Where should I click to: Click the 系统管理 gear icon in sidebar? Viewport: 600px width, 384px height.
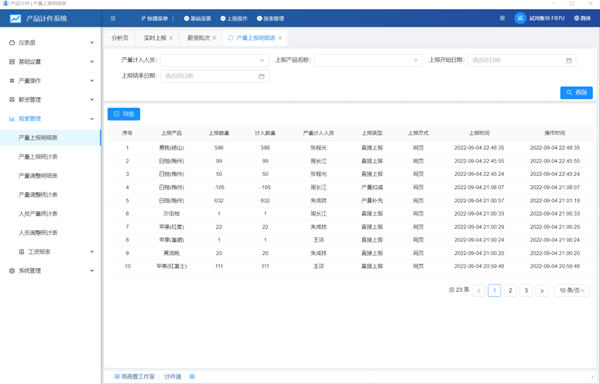click(12, 270)
